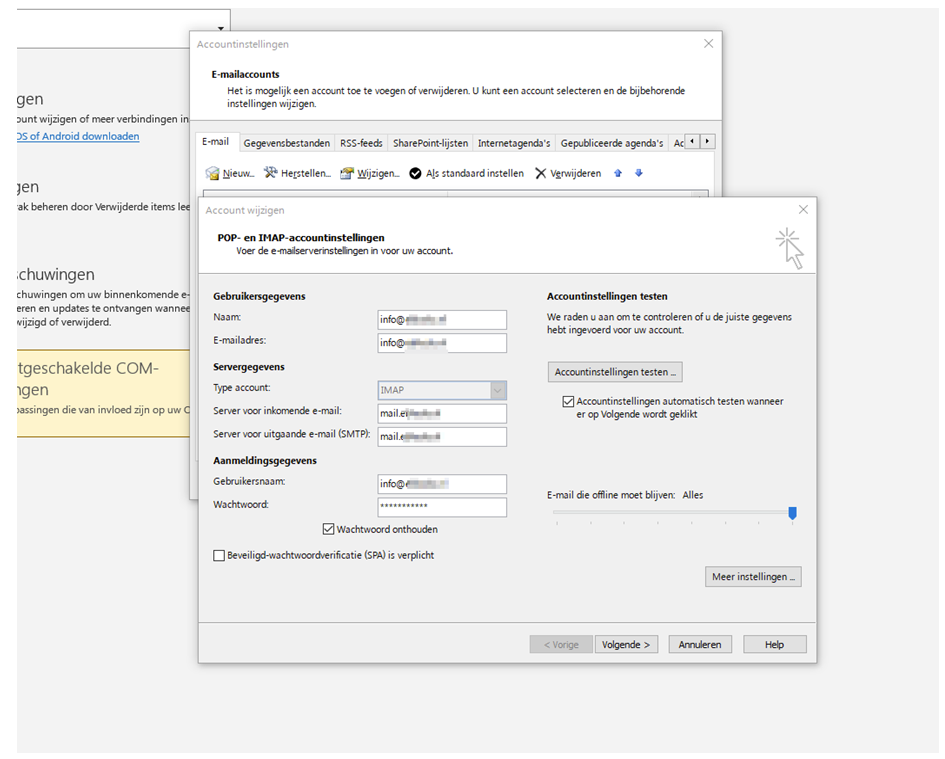Uncheck Accountinstellingen automatisch testen checkbox
This screenshot has height=759, width=945.
569,401
